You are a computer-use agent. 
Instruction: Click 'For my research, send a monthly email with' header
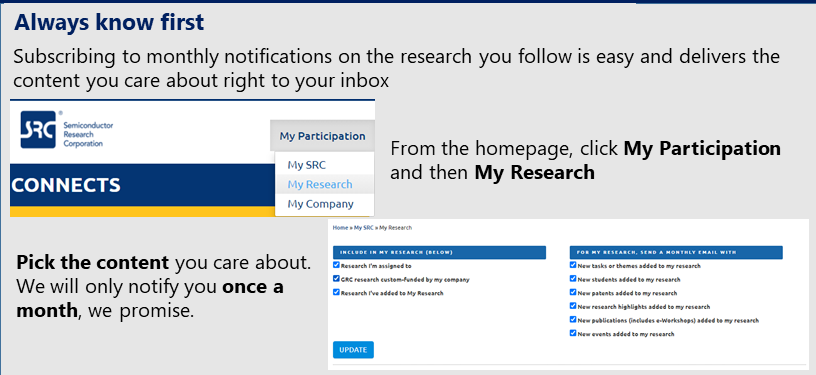676,252
